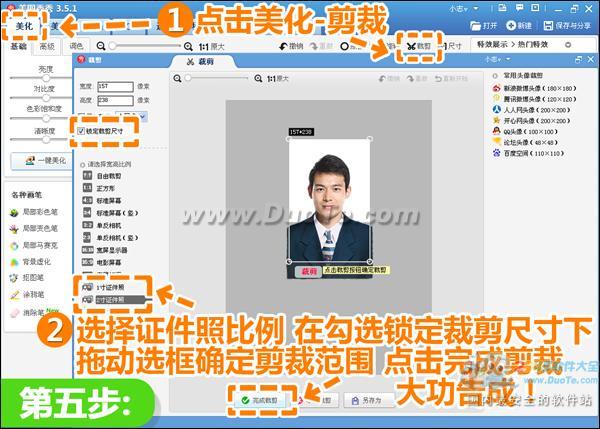Select the 自由裁剪 free crop ratio icon
The height and width of the screenshot is (429, 600).
[x=87, y=176]
